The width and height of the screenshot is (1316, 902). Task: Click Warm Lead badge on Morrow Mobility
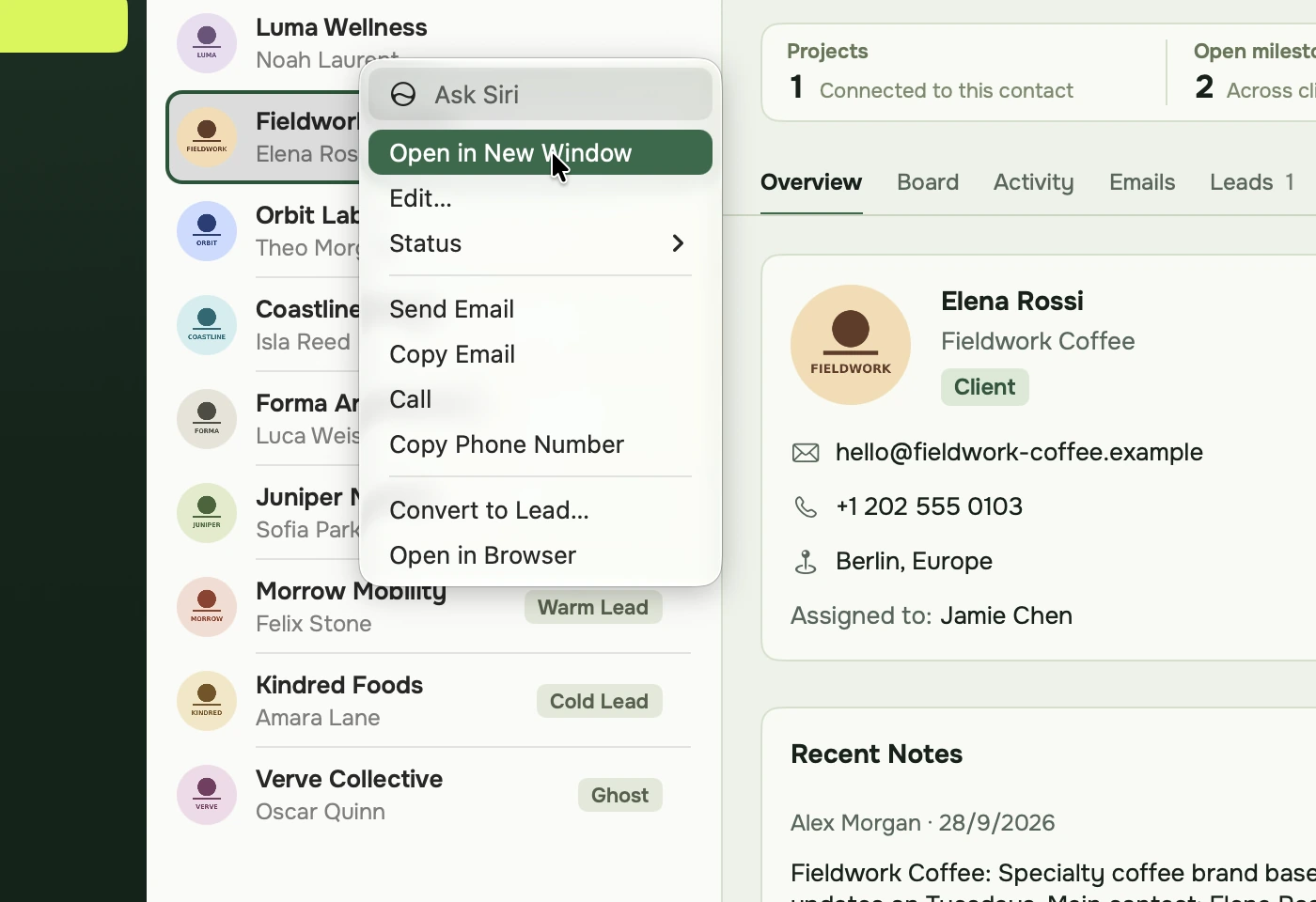coord(593,607)
